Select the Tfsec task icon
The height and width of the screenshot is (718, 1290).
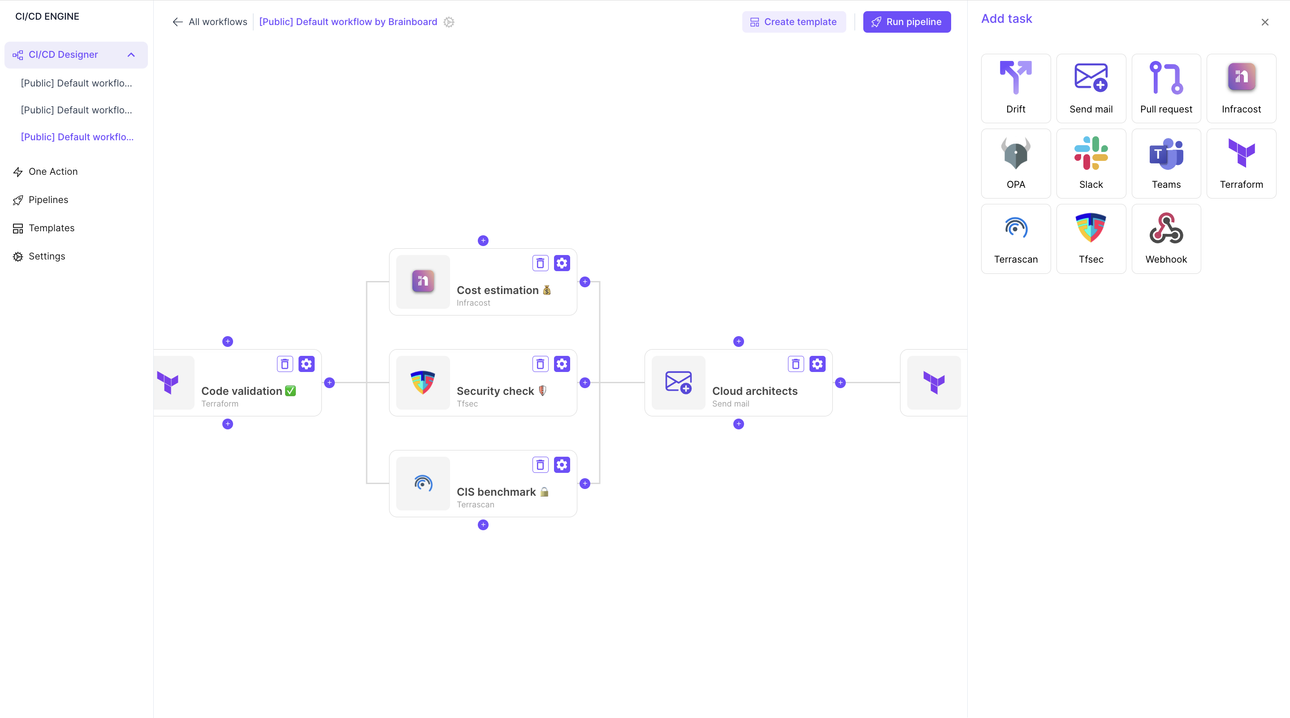1090,238
